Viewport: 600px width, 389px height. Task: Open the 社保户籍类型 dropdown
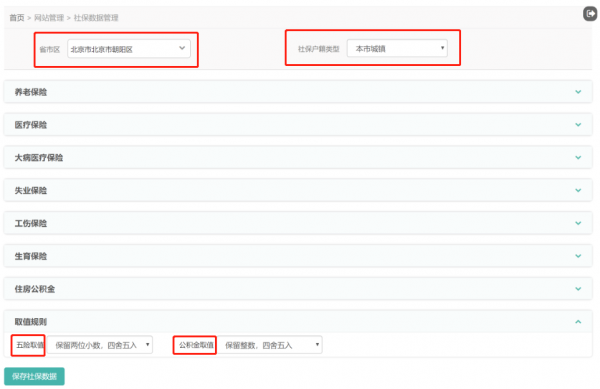(397, 49)
